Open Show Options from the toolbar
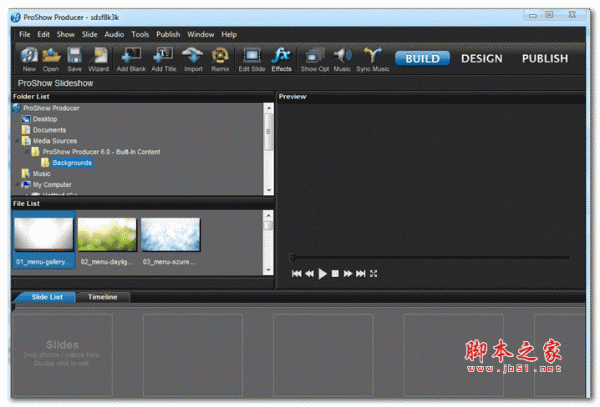600x407 pixels. [315, 59]
